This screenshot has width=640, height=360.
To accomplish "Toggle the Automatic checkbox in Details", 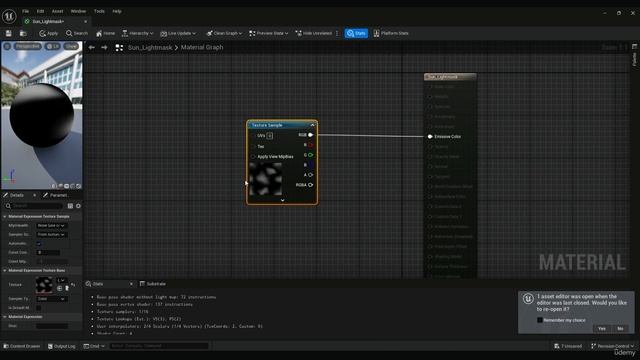I will click(x=39, y=244).
